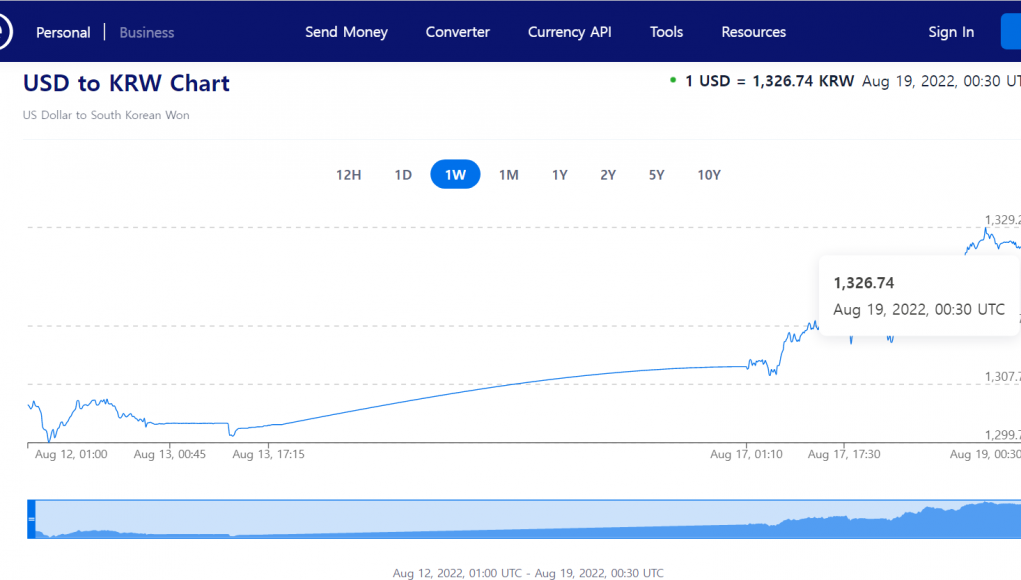Expand the Tools dropdown menu

point(666,32)
